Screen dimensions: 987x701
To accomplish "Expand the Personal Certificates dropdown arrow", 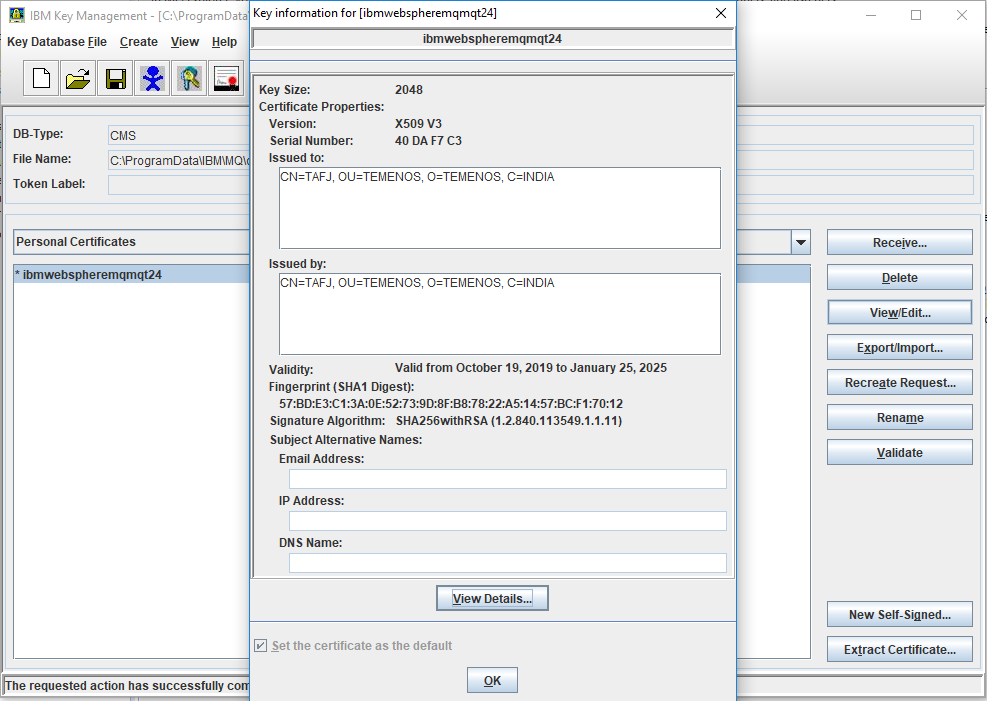I will [800, 242].
